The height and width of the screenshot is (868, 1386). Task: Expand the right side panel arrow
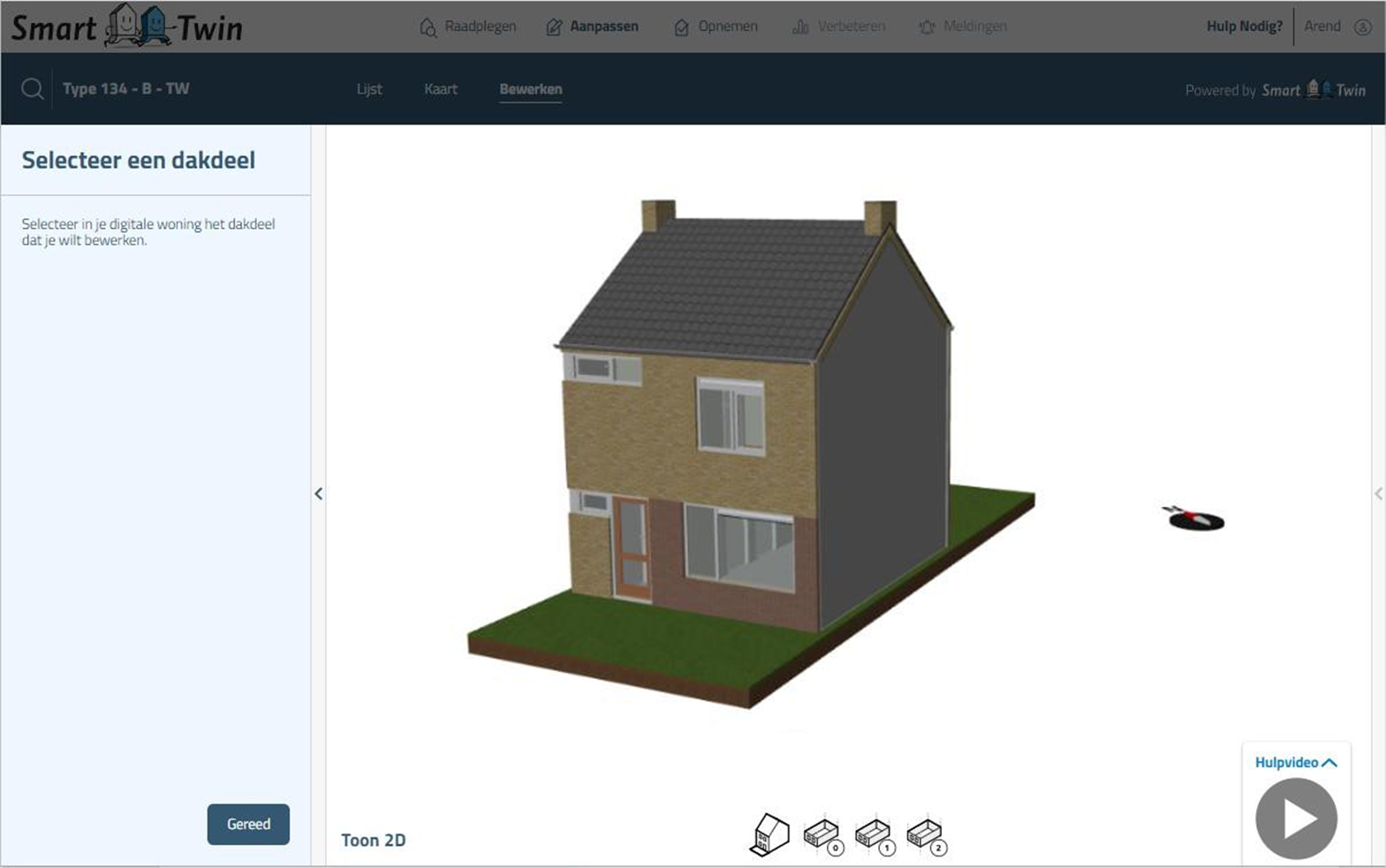pyautogui.click(x=1378, y=494)
